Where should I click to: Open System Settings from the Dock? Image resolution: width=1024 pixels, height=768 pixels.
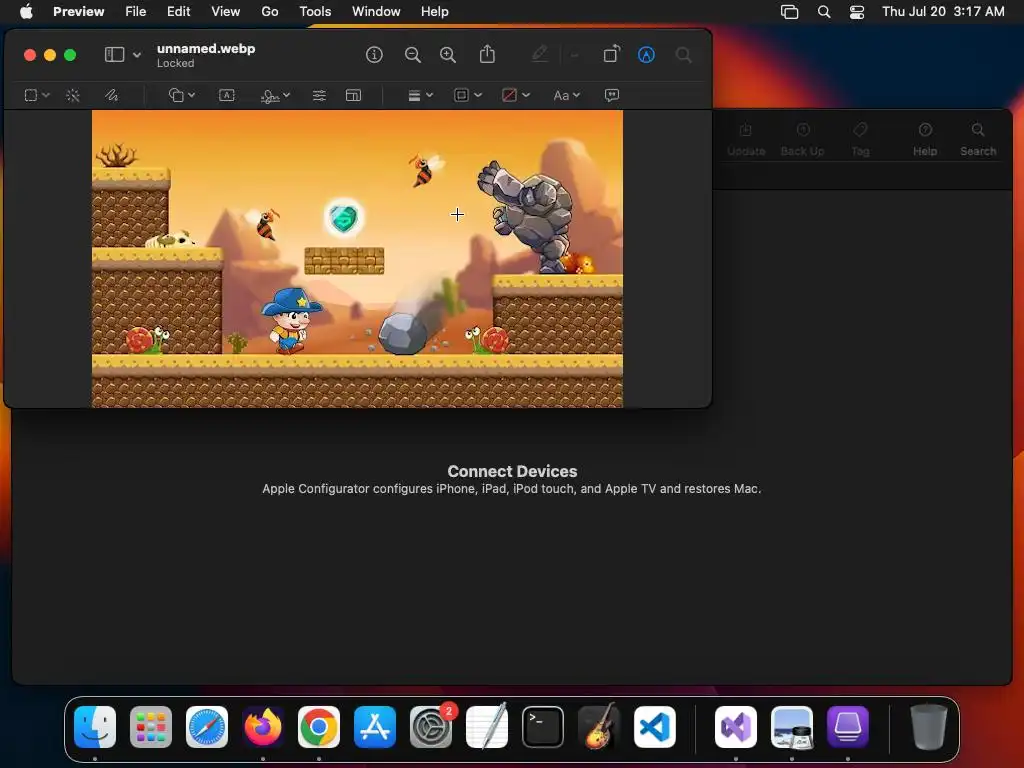[x=431, y=727]
